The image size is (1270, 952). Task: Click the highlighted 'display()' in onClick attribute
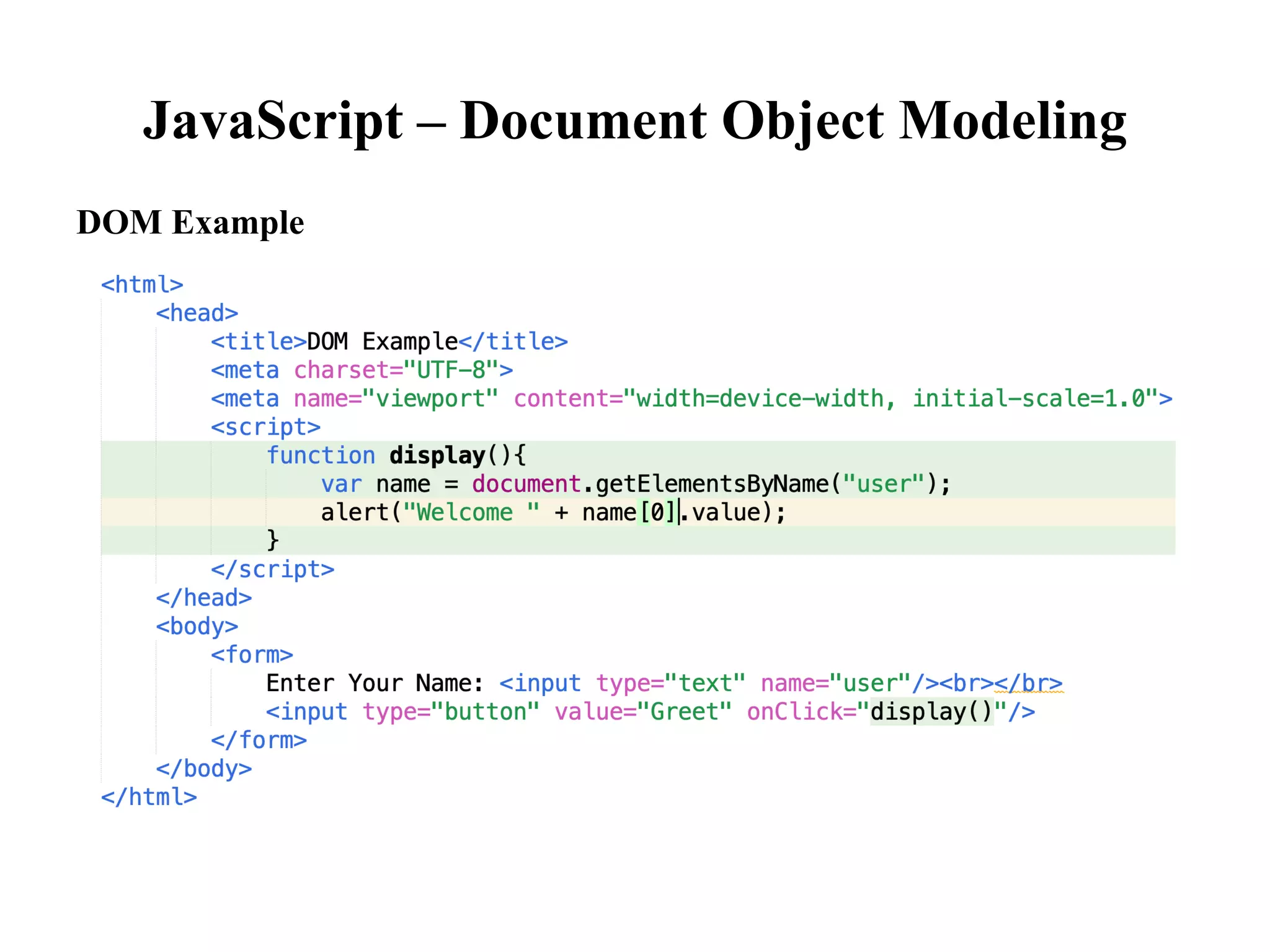click(x=932, y=712)
